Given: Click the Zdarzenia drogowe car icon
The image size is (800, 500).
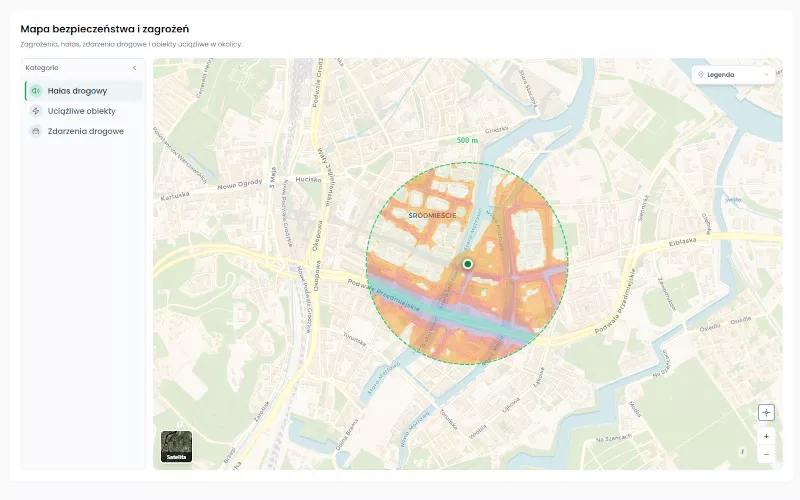Looking at the screenshot, I should (x=35, y=131).
